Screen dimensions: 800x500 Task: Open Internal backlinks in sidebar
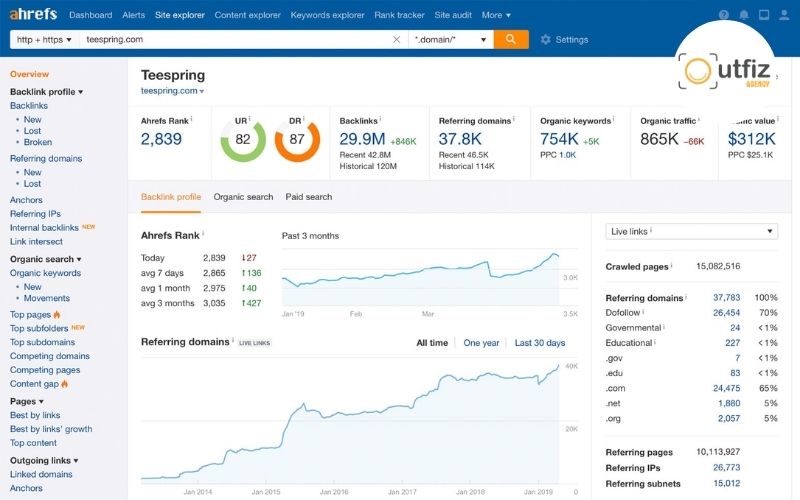pyautogui.click(x=44, y=228)
